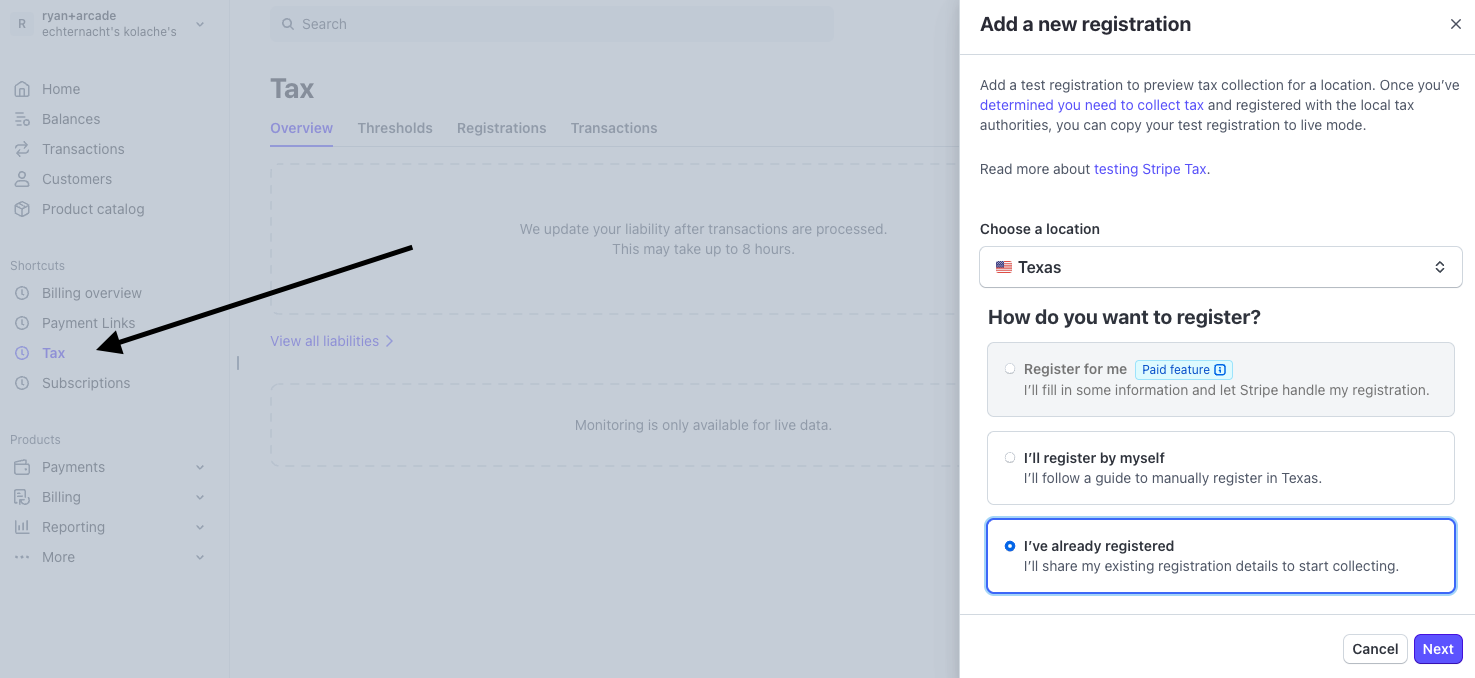Click the Customers person icon
The width and height of the screenshot is (1475, 678).
click(x=22, y=179)
